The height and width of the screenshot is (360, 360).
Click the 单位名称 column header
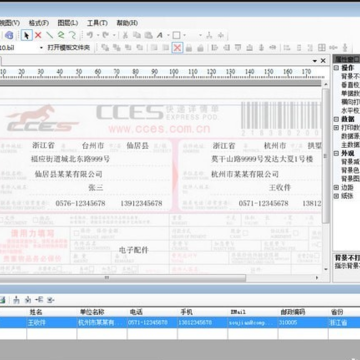[102, 312]
